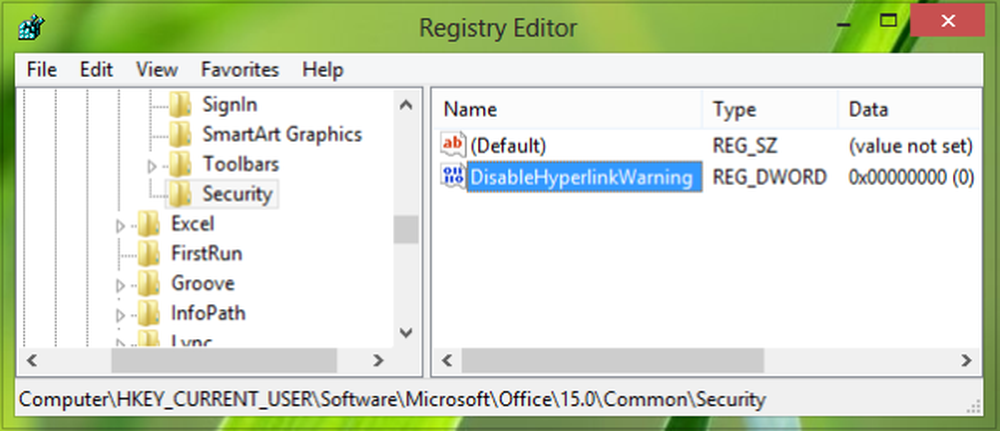This screenshot has height=431, width=1000.
Task: Select the SignIn folder icon
Action: [x=180, y=104]
